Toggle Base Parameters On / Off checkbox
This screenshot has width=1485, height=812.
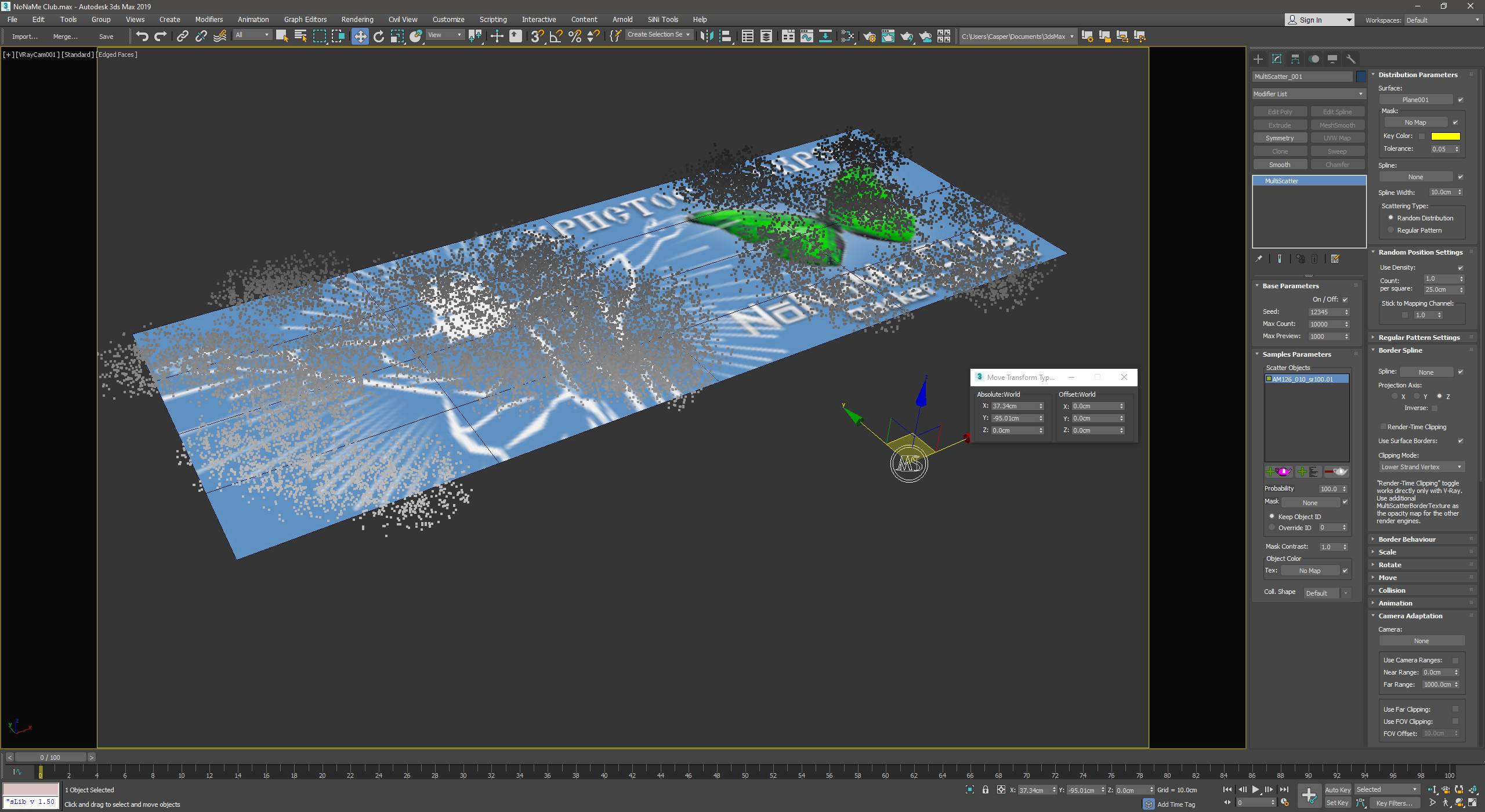tap(1345, 299)
